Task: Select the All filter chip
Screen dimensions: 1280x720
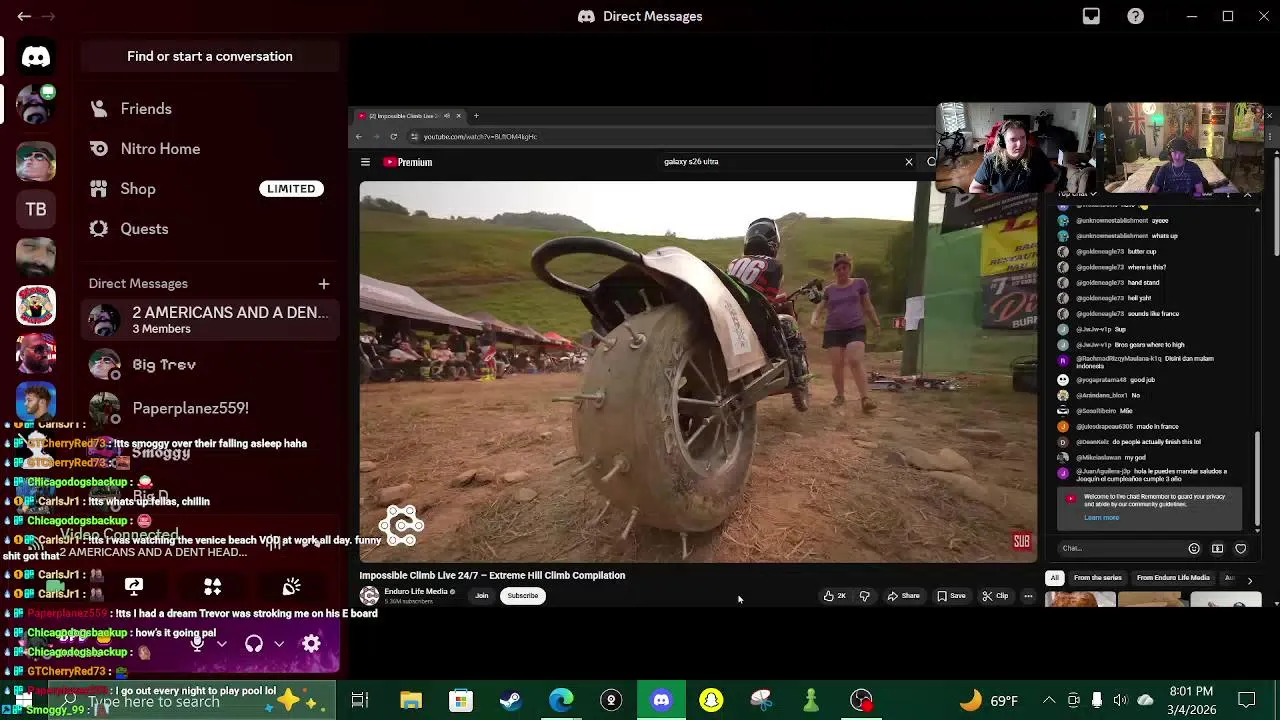Action: [x=1054, y=578]
